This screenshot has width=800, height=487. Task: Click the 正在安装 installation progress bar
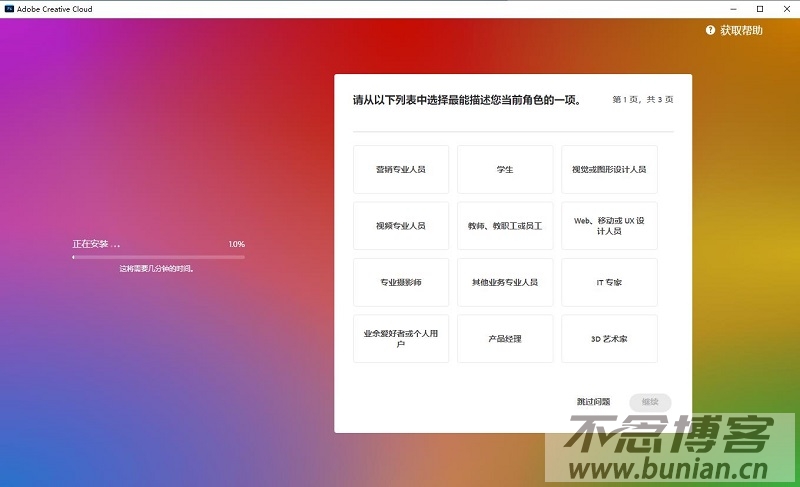pyautogui.click(x=158, y=257)
